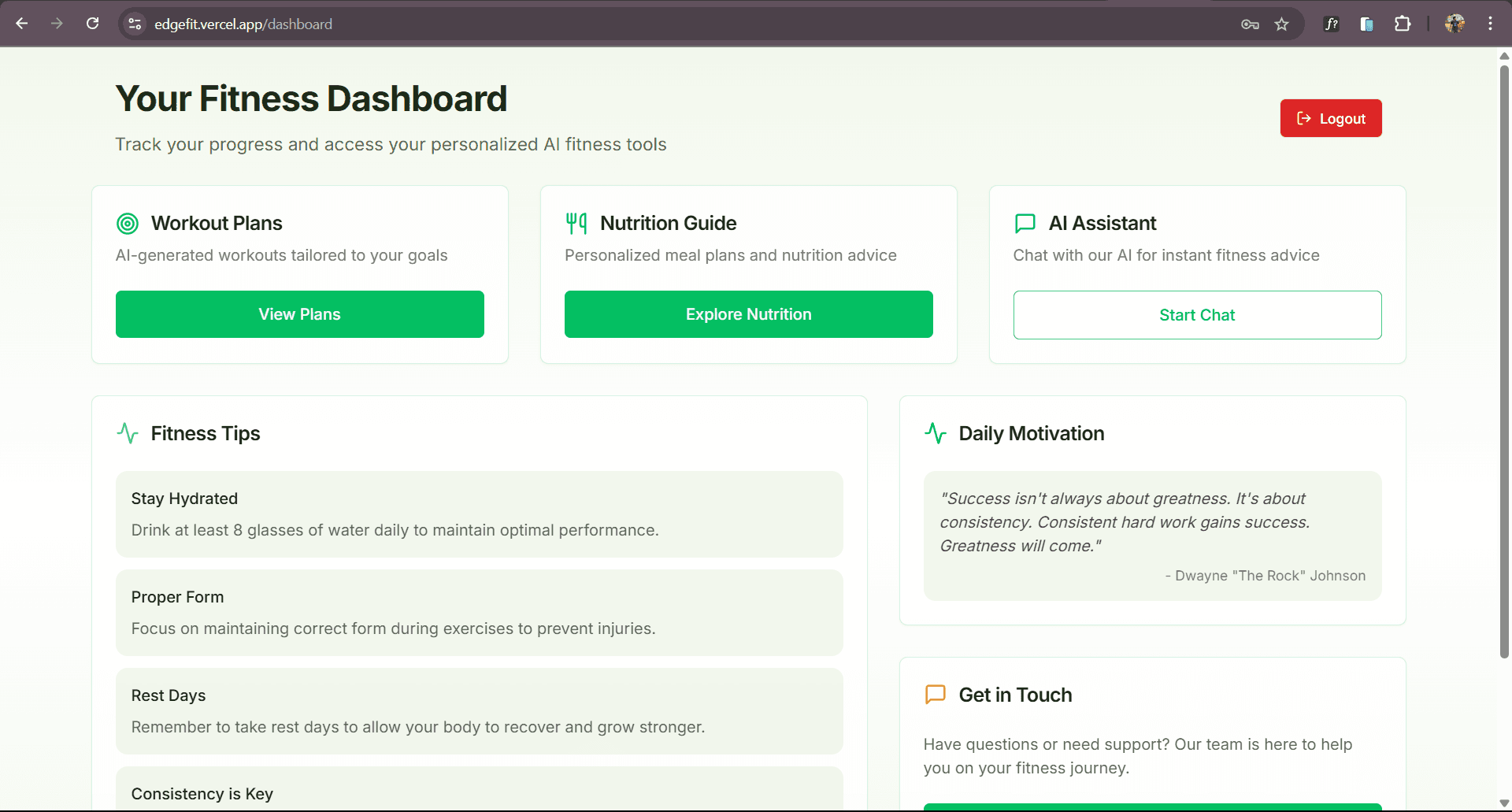Click the scrollbar down arrow
The image size is (1512, 812).
coord(1504,803)
